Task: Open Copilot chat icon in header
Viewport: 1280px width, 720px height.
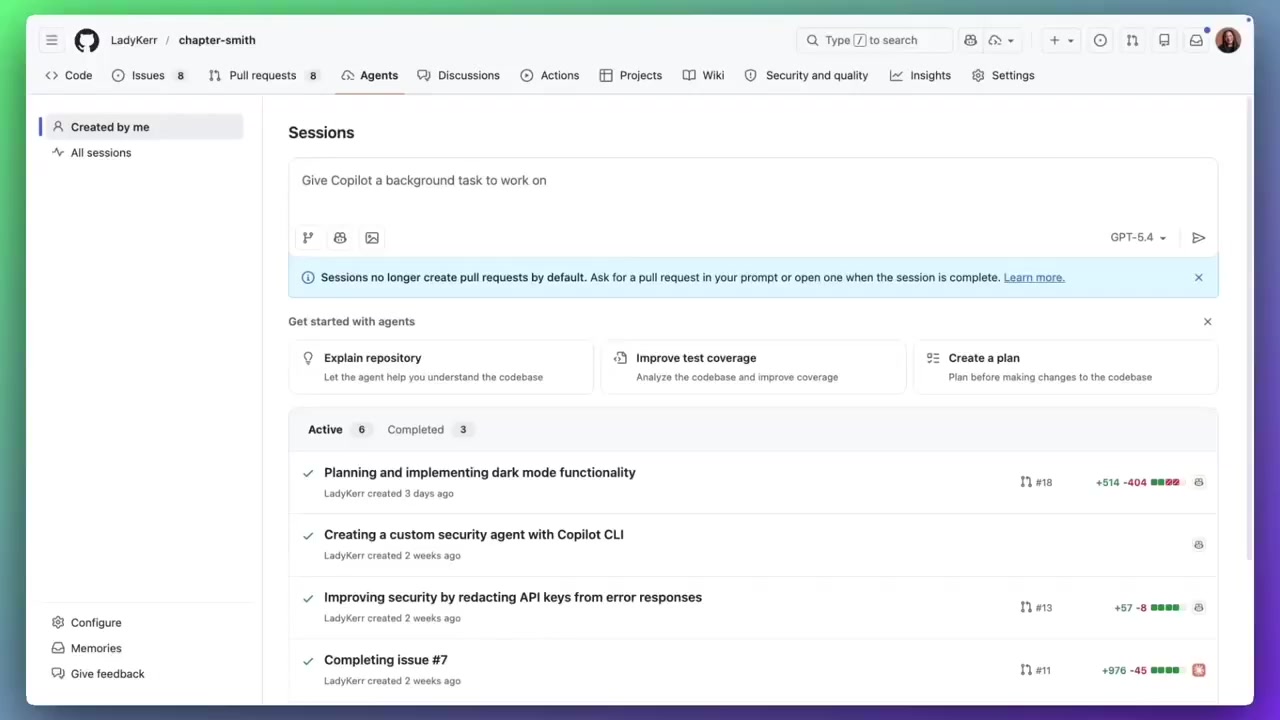Action: click(970, 40)
